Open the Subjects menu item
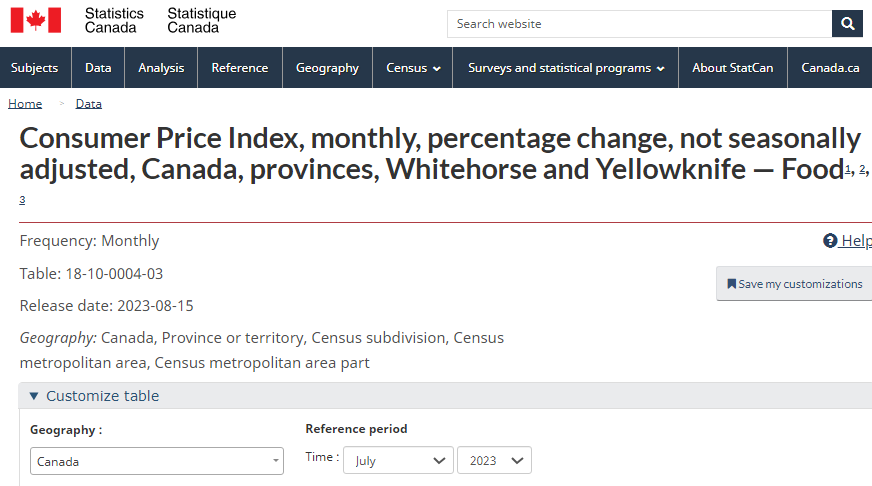This screenshot has height=486, width=872. (x=35, y=68)
